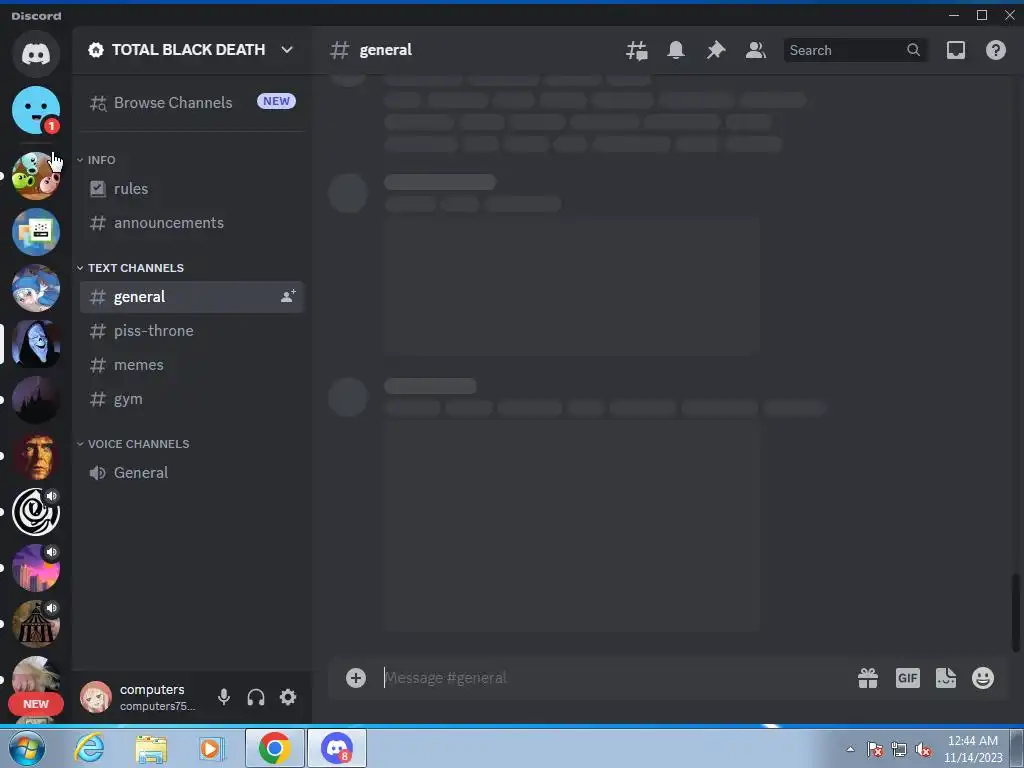
Task: Toggle the member list
Action: tap(756, 50)
